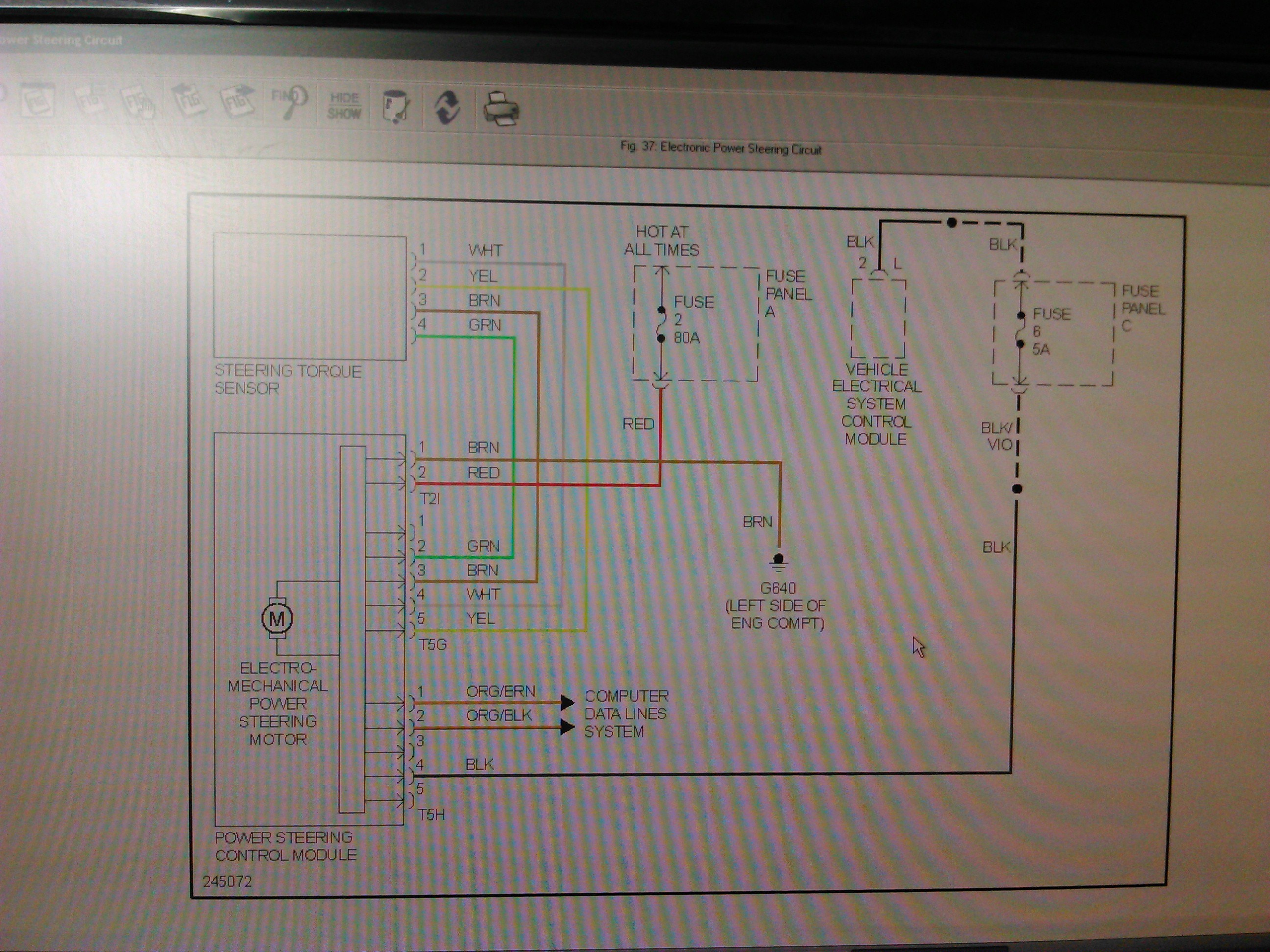Click torque sensor pin 1 WHT label

pos(485,250)
